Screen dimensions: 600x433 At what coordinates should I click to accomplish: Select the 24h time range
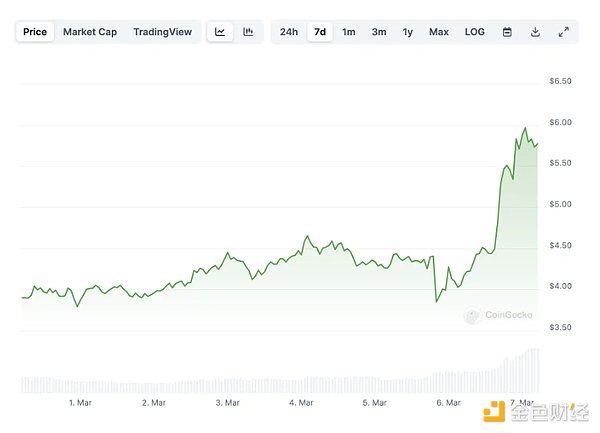coord(289,32)
